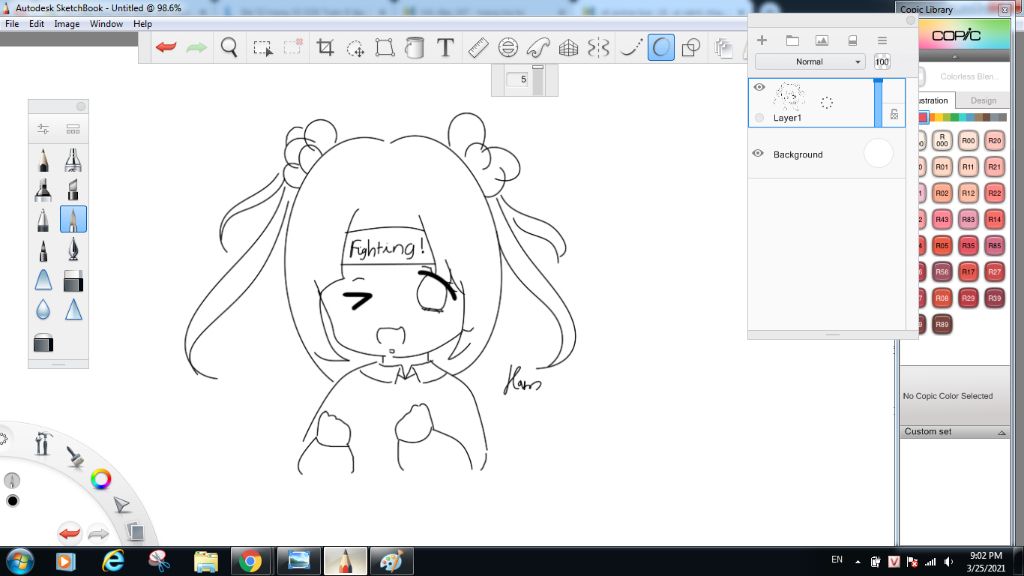Add a new layer with plus icon
Screen dimensions: 1024x576
pos(761,40)
